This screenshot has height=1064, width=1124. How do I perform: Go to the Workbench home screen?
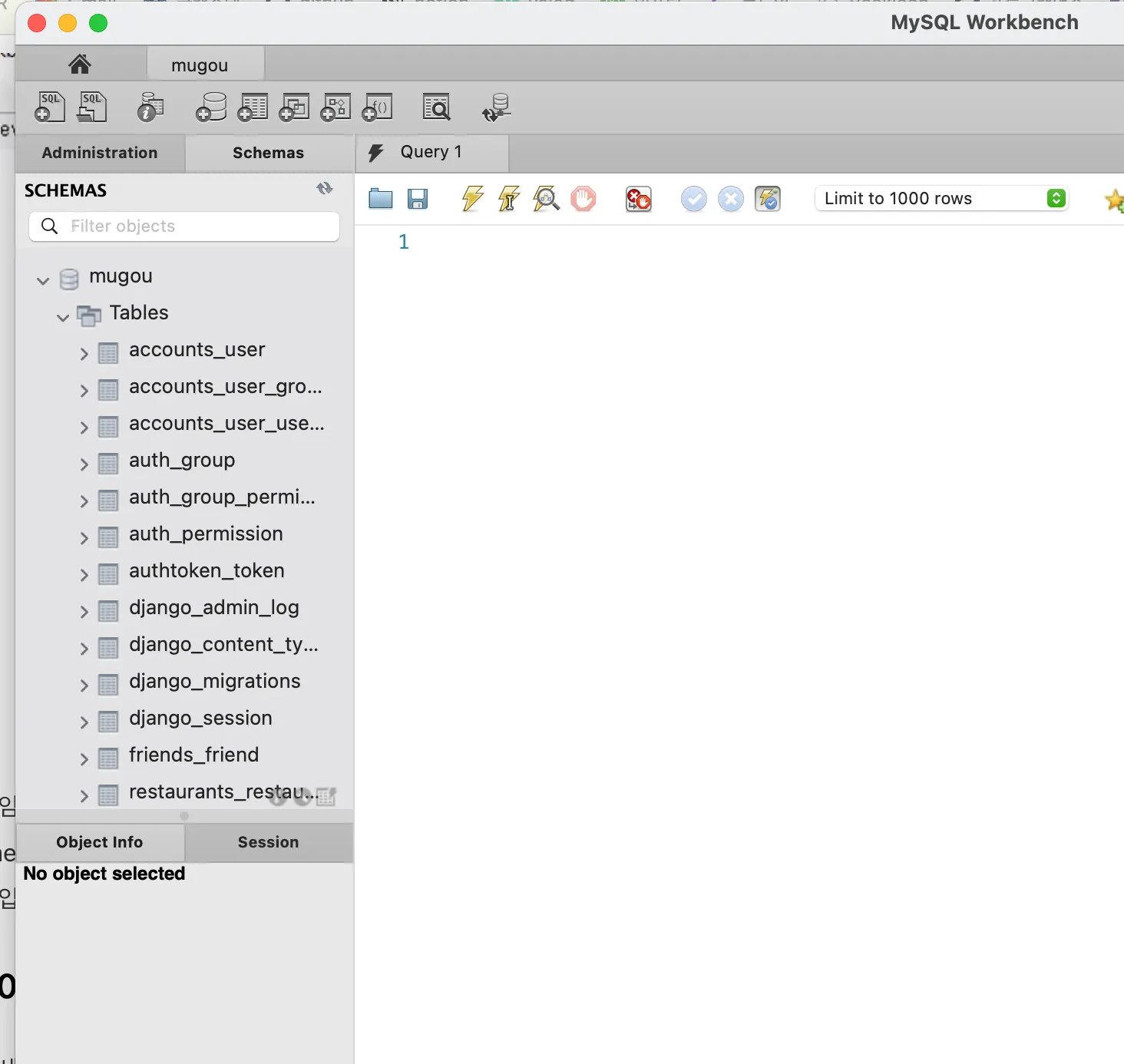tap(80, 64)
